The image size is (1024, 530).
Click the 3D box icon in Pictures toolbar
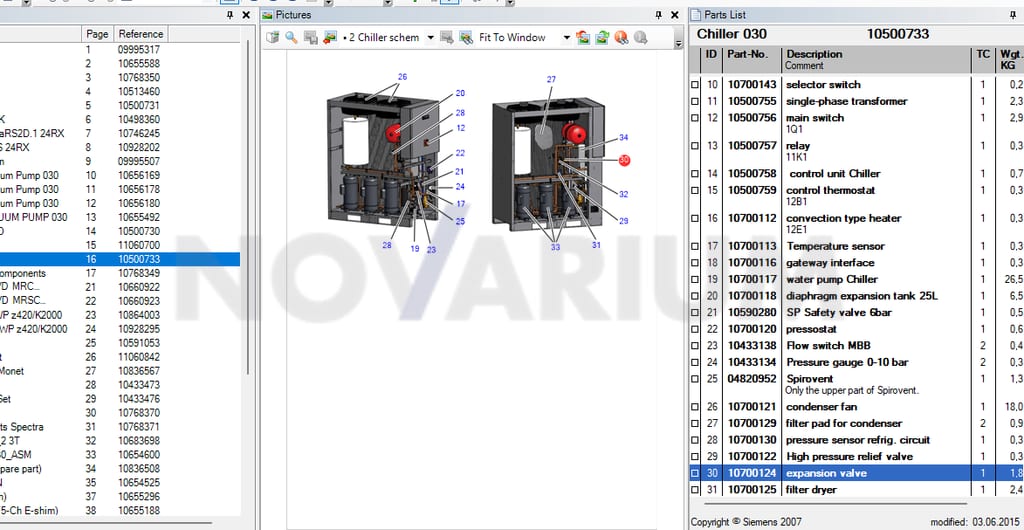pos(272,38)
